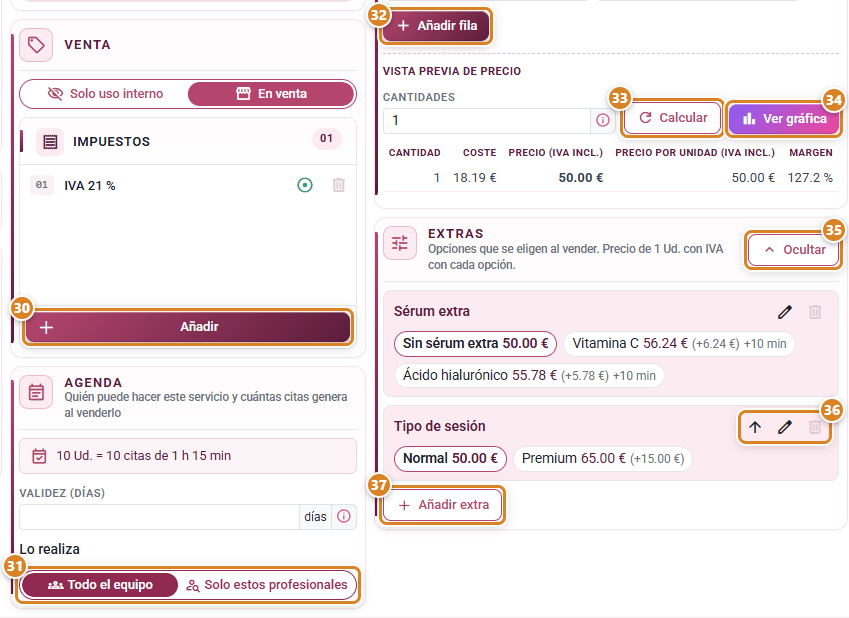
Task: Click the Venta tag icon
Action: [36, 45]
